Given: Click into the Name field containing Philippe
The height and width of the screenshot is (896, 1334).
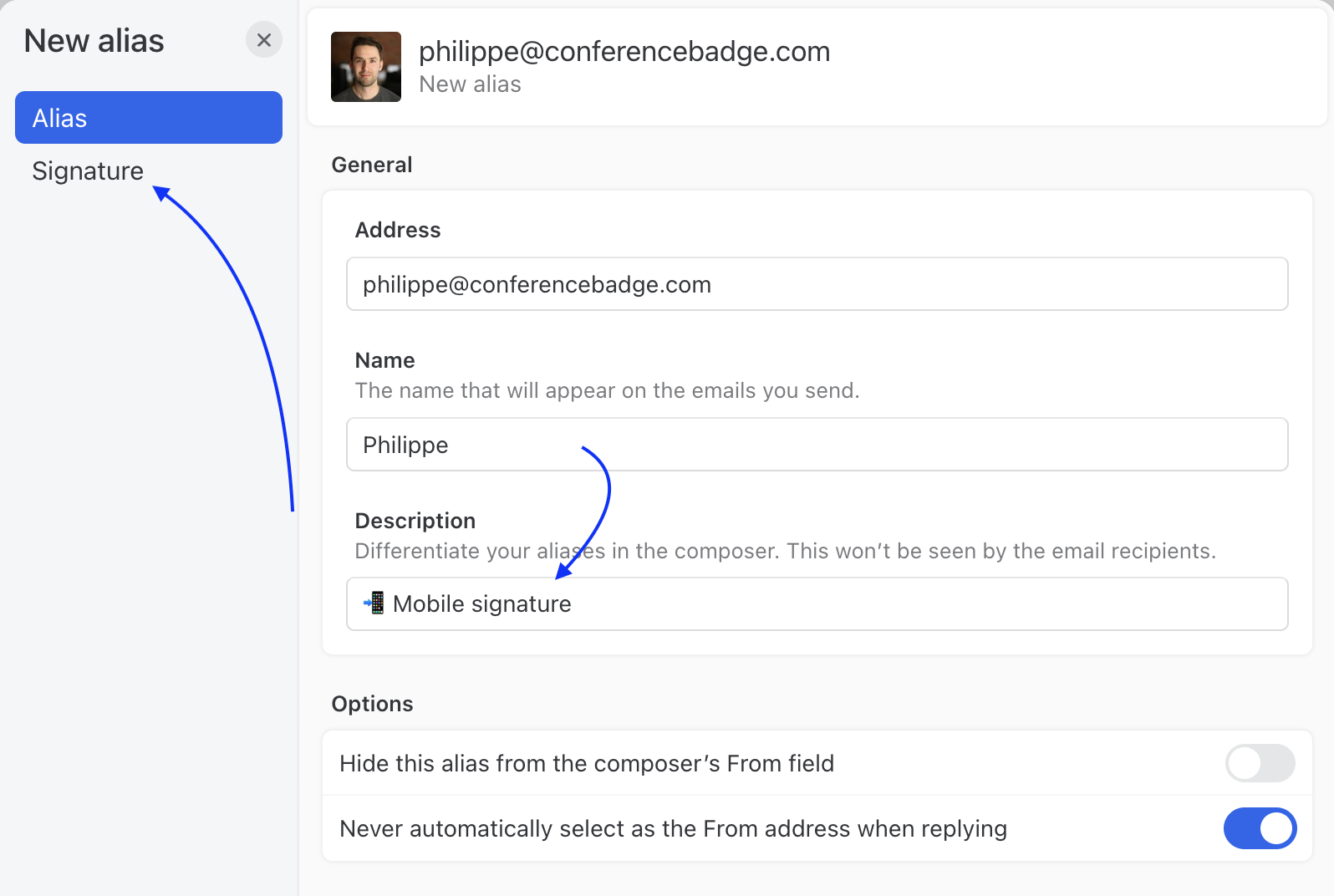Looking at the screenshot, I should pyautogui.click(x=817, y=445).
